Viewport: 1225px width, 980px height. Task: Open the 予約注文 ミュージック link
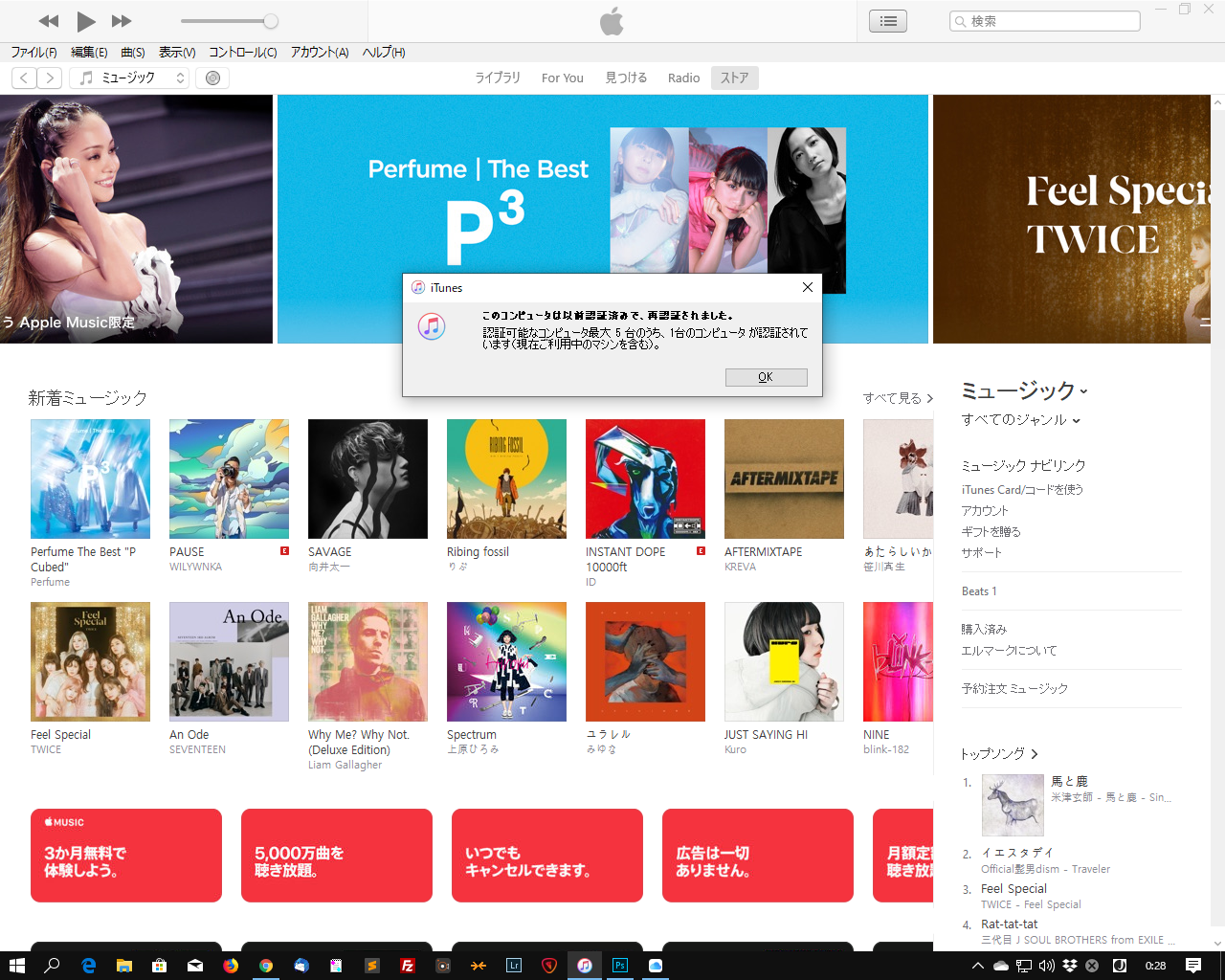pyautogui.click(x=1014, y=689)
